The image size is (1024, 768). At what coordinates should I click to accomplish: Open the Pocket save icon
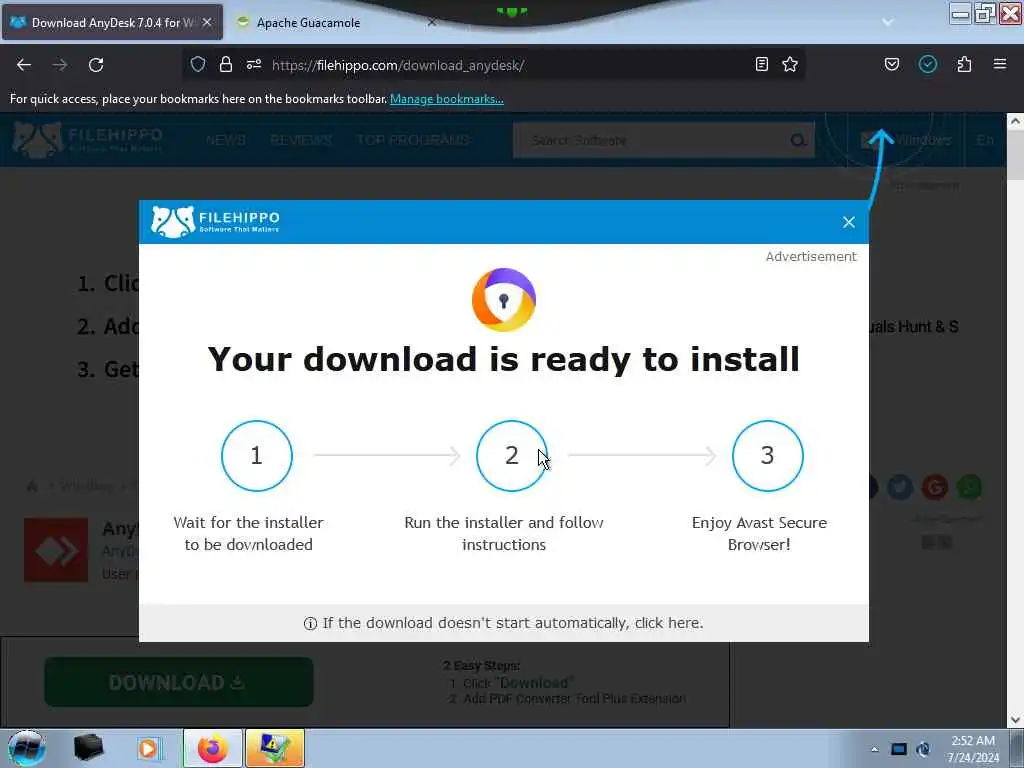(x=891, y=64)
